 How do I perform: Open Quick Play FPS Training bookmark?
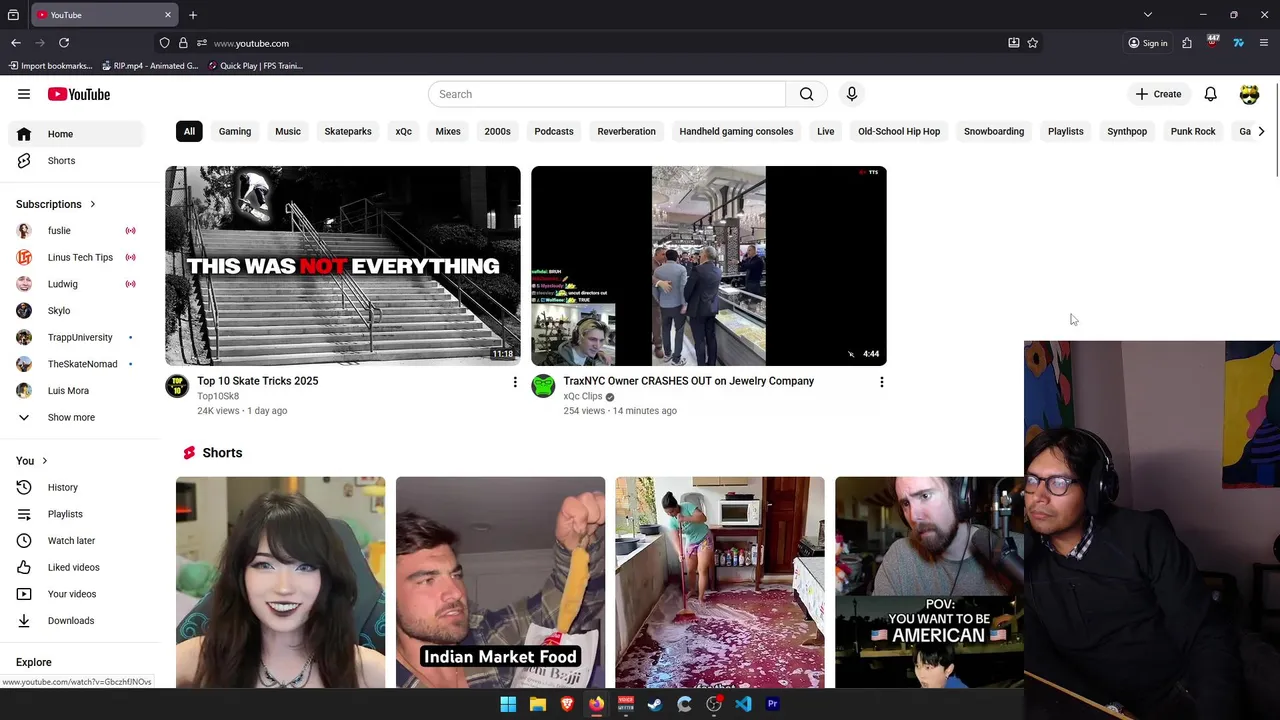(x=256, y=66)
